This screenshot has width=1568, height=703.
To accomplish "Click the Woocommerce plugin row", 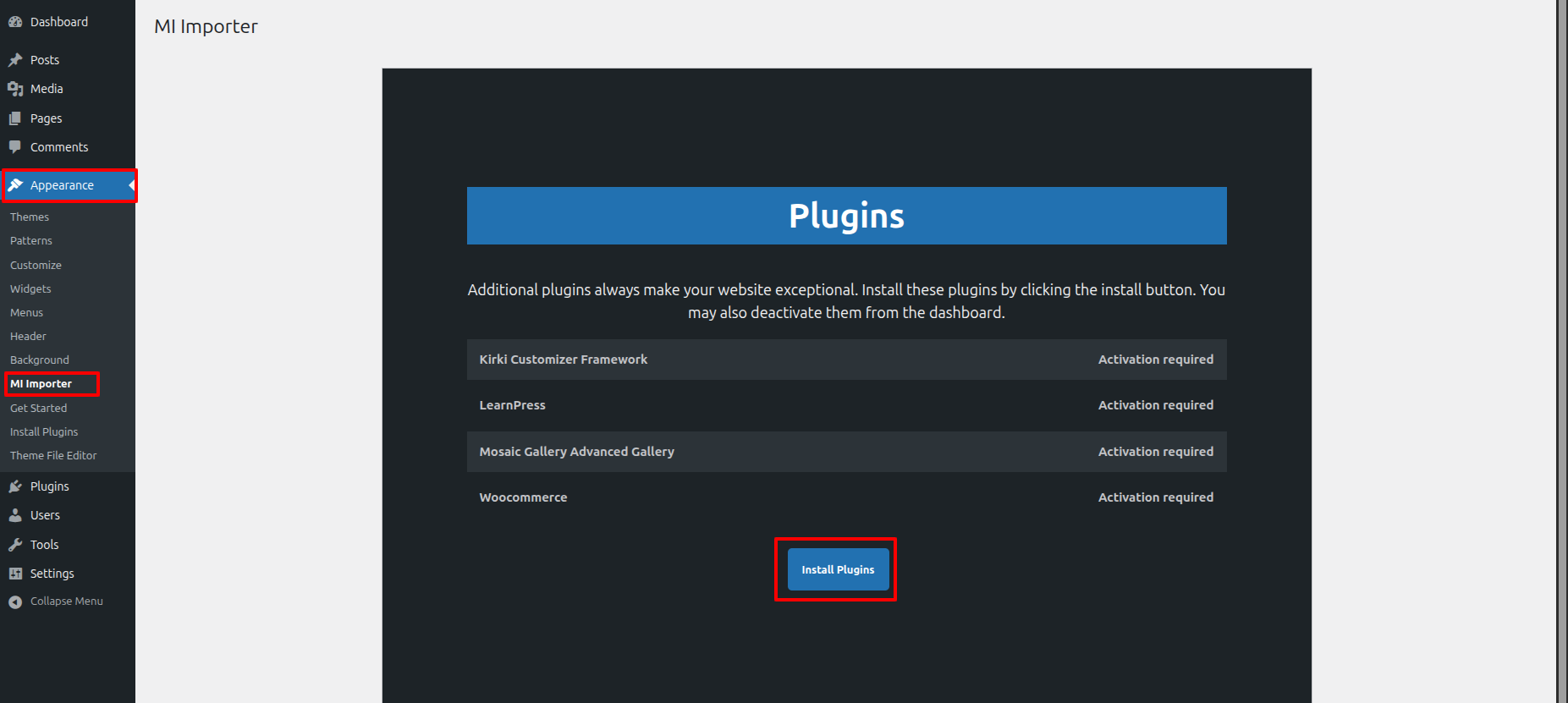I will 846,497.
